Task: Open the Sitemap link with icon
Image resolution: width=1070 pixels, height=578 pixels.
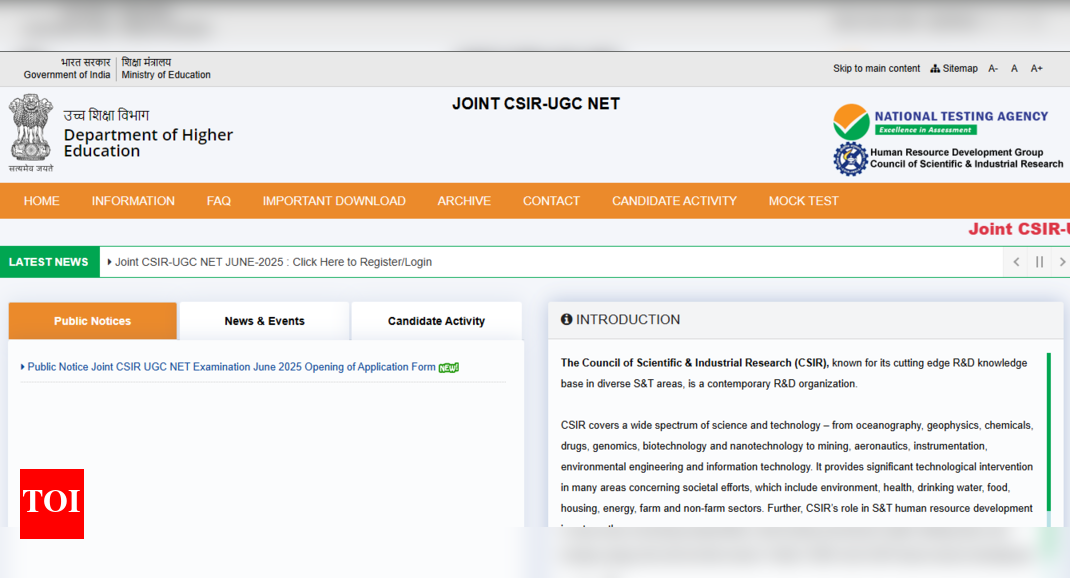Action: [x=954, y=69]
